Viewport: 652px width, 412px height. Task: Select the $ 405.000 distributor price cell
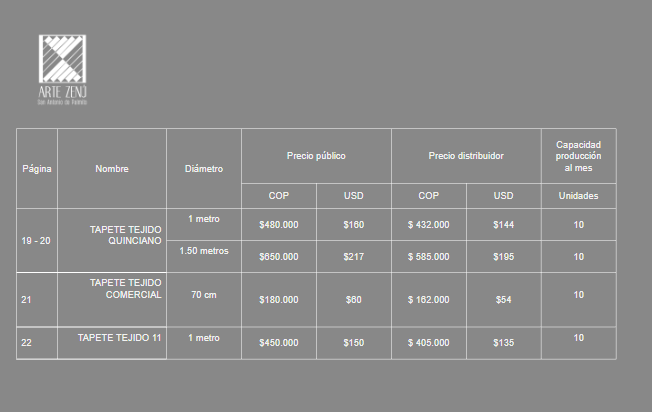coord(429,343)
